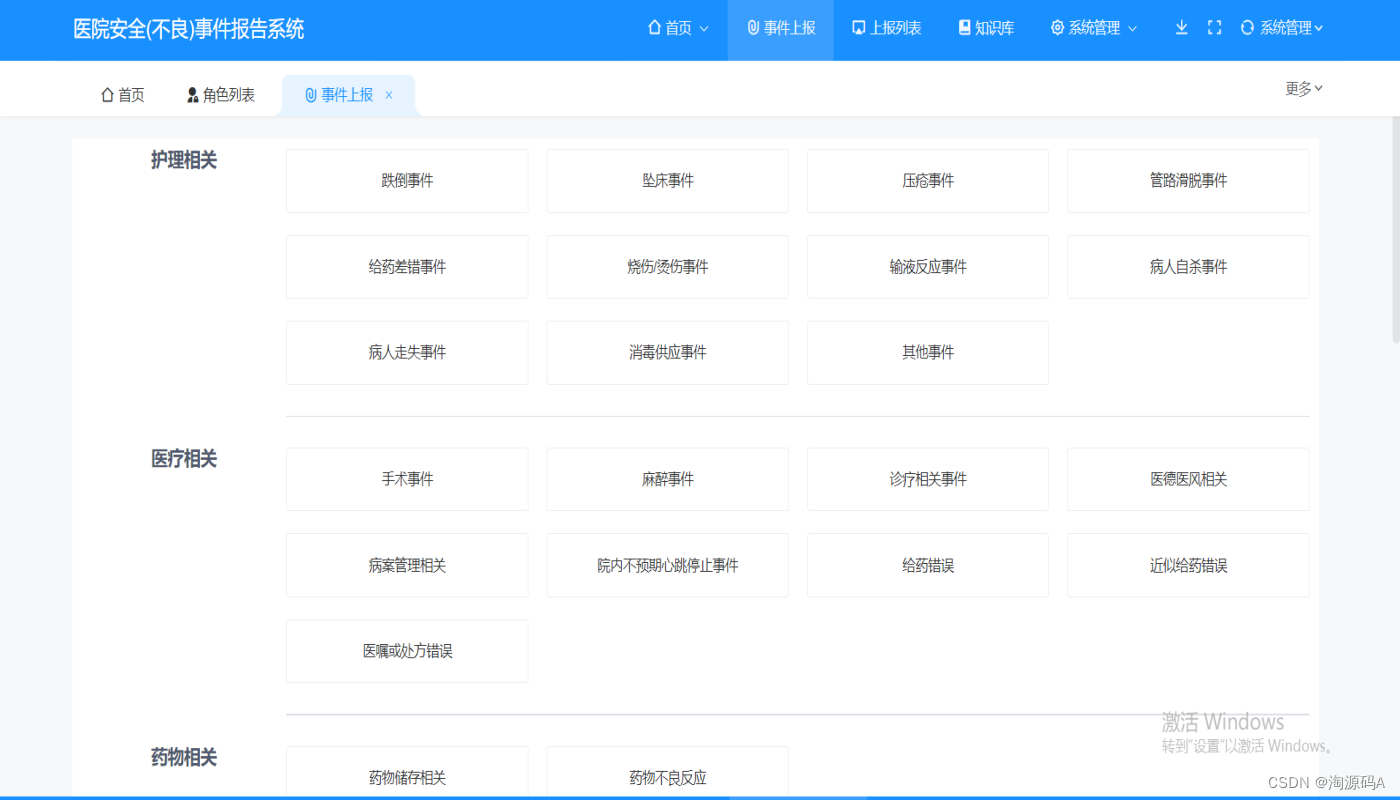
Task: Open the 消毒供应事件 card
Action: 668,353
